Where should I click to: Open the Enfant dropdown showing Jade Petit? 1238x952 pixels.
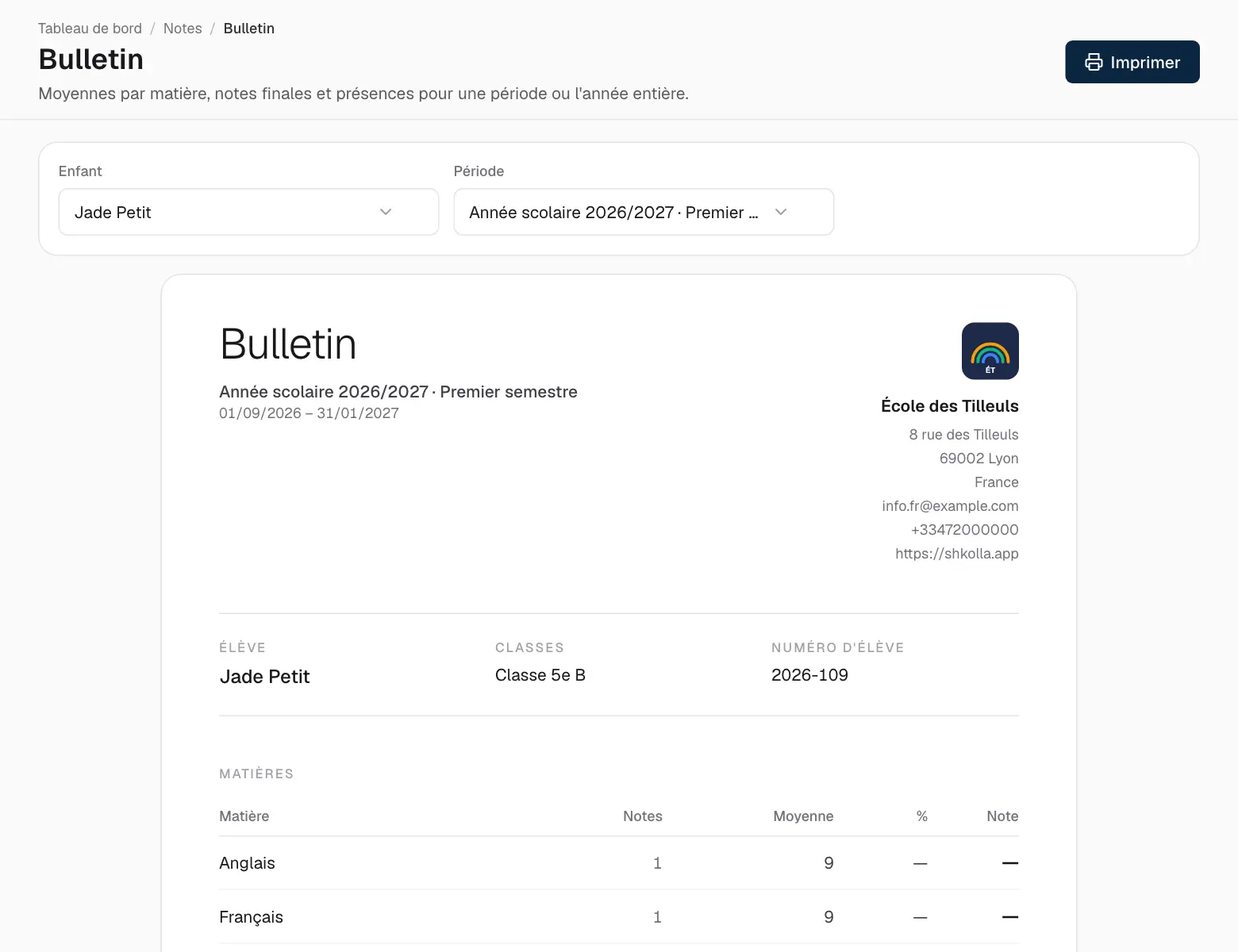point(248,212)
